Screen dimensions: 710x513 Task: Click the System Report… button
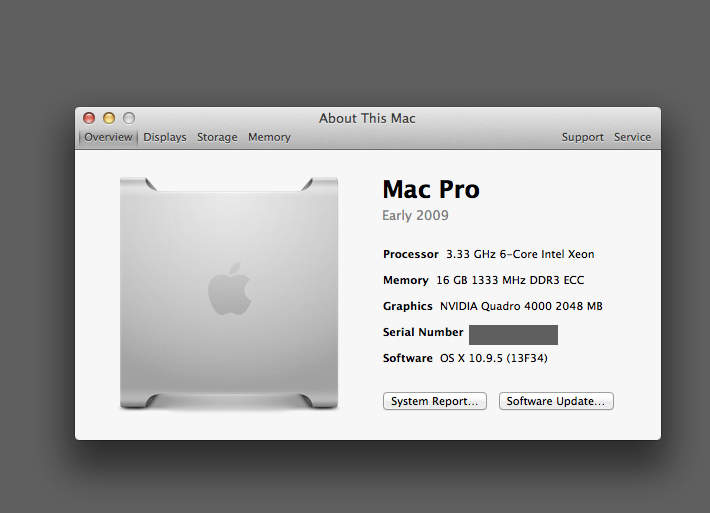tap(435, 401)
